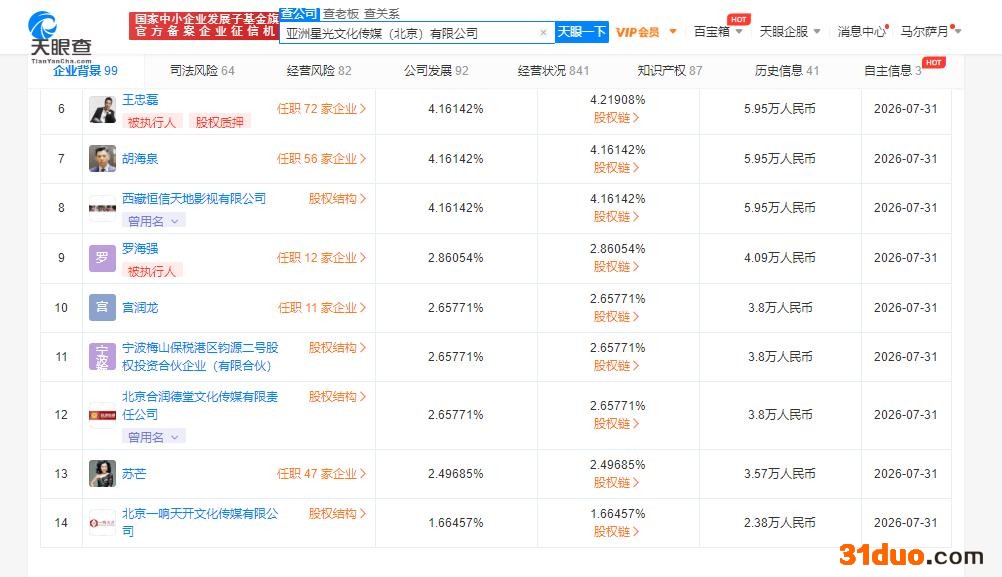Click the Tianyancha logo
Image resolution: width=1002 pixels, height=577 pixels.
pos(60,35)
